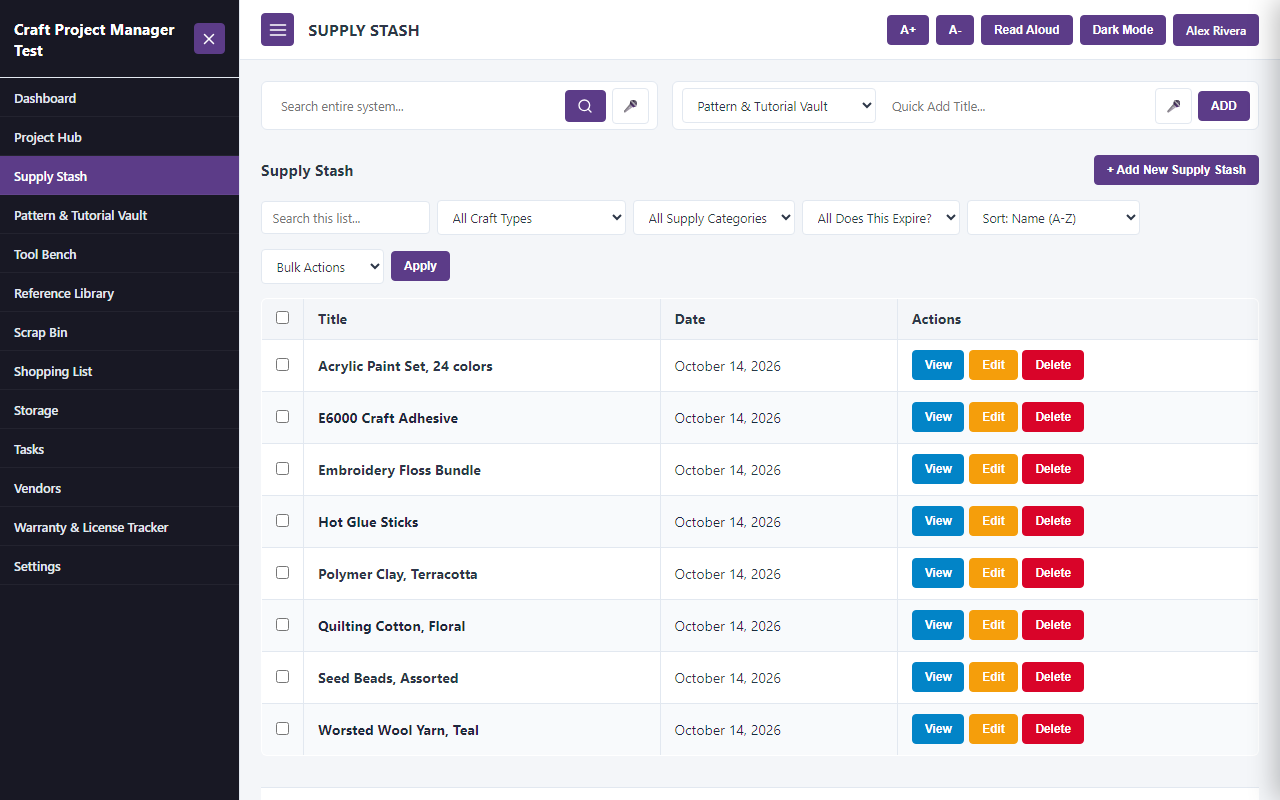Viewport: 1280px width, 800px height.
Task: Expand the All Does This Expire filter
Action: [881, 218]
